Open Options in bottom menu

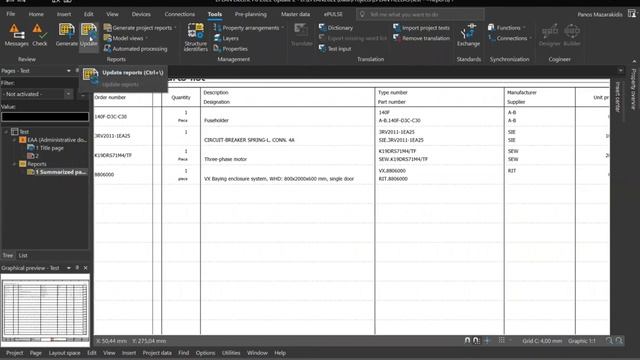[x=205, y=353]
